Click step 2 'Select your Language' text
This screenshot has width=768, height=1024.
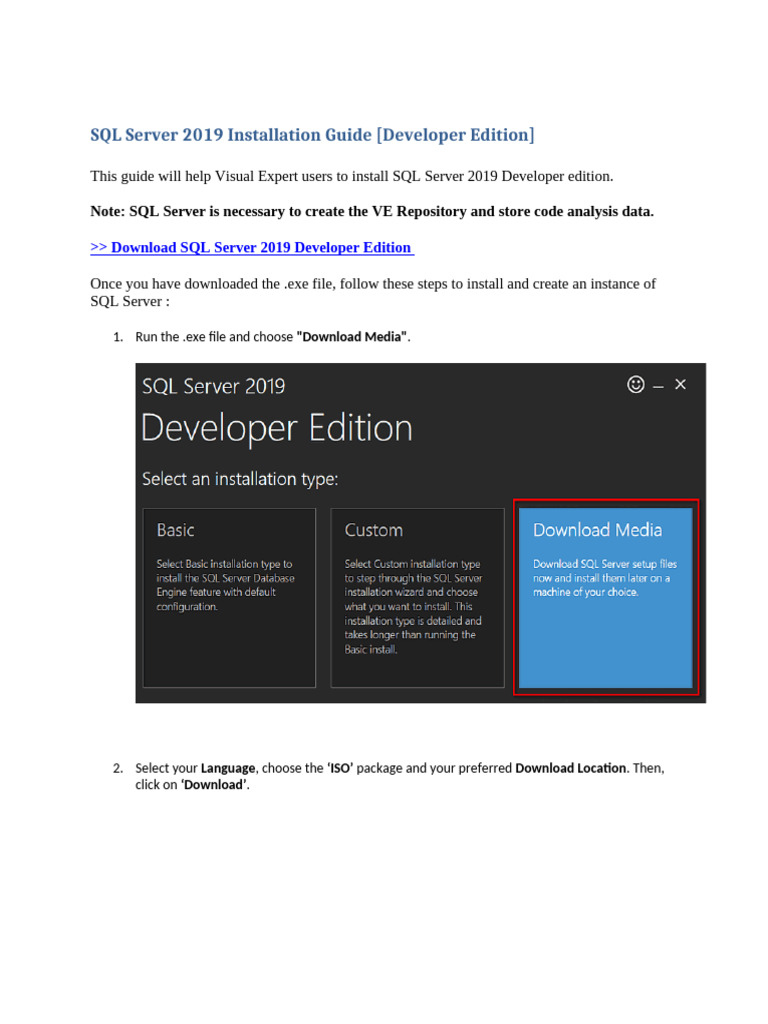[x=400, y=776]
